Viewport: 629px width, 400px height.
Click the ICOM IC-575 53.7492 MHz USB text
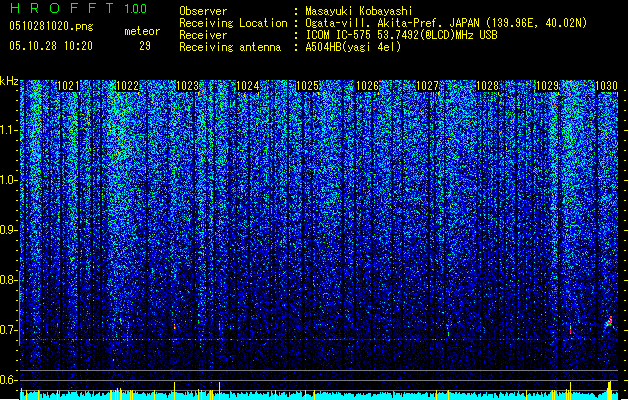(x=401, y=35)
